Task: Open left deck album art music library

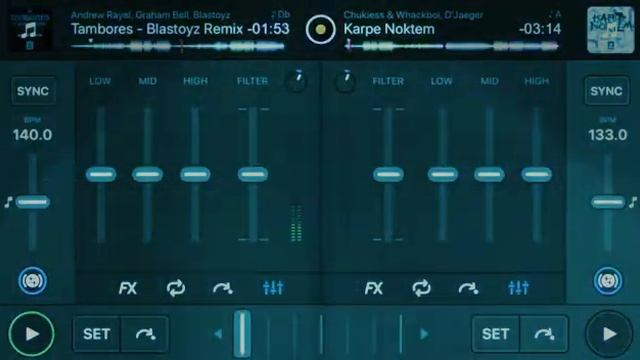Action: click(30, 31)
